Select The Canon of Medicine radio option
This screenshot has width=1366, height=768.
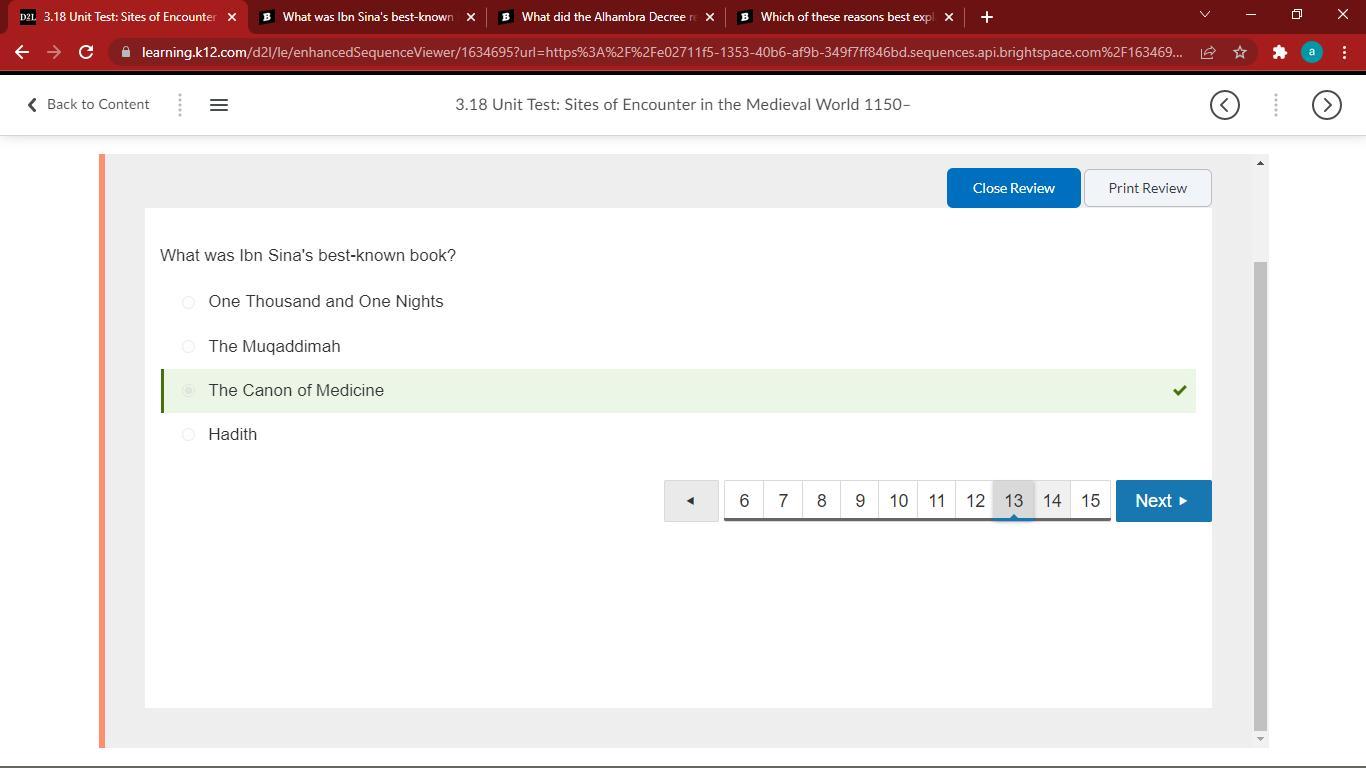(x=188, y=390)
